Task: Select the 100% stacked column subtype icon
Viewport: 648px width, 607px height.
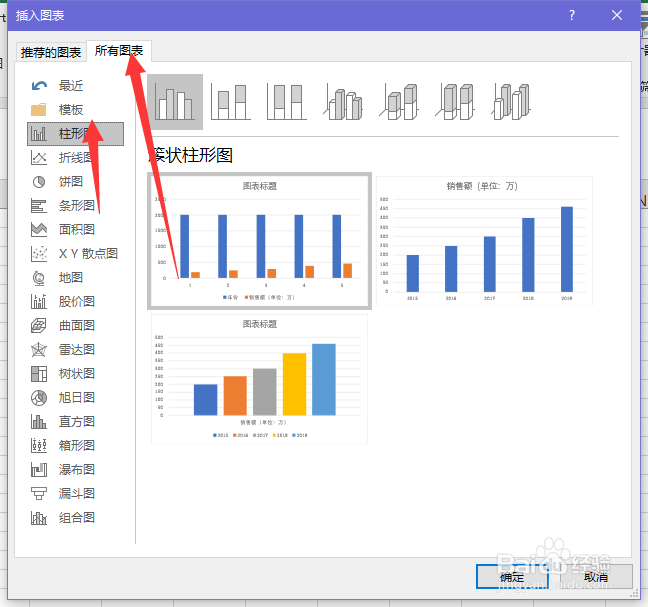Action: pos(286,102)
